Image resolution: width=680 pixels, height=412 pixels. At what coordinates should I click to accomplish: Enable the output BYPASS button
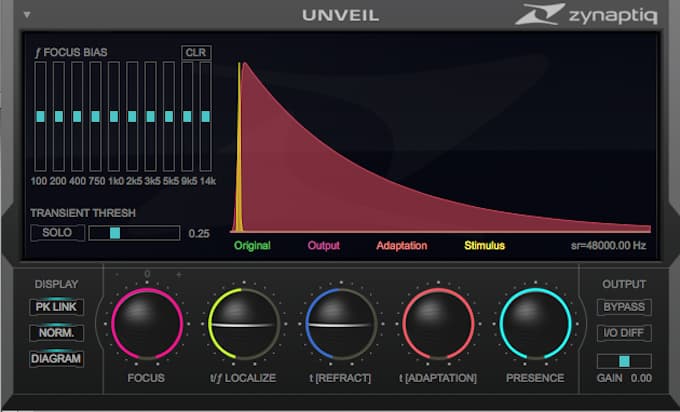(x=624, y=307)
